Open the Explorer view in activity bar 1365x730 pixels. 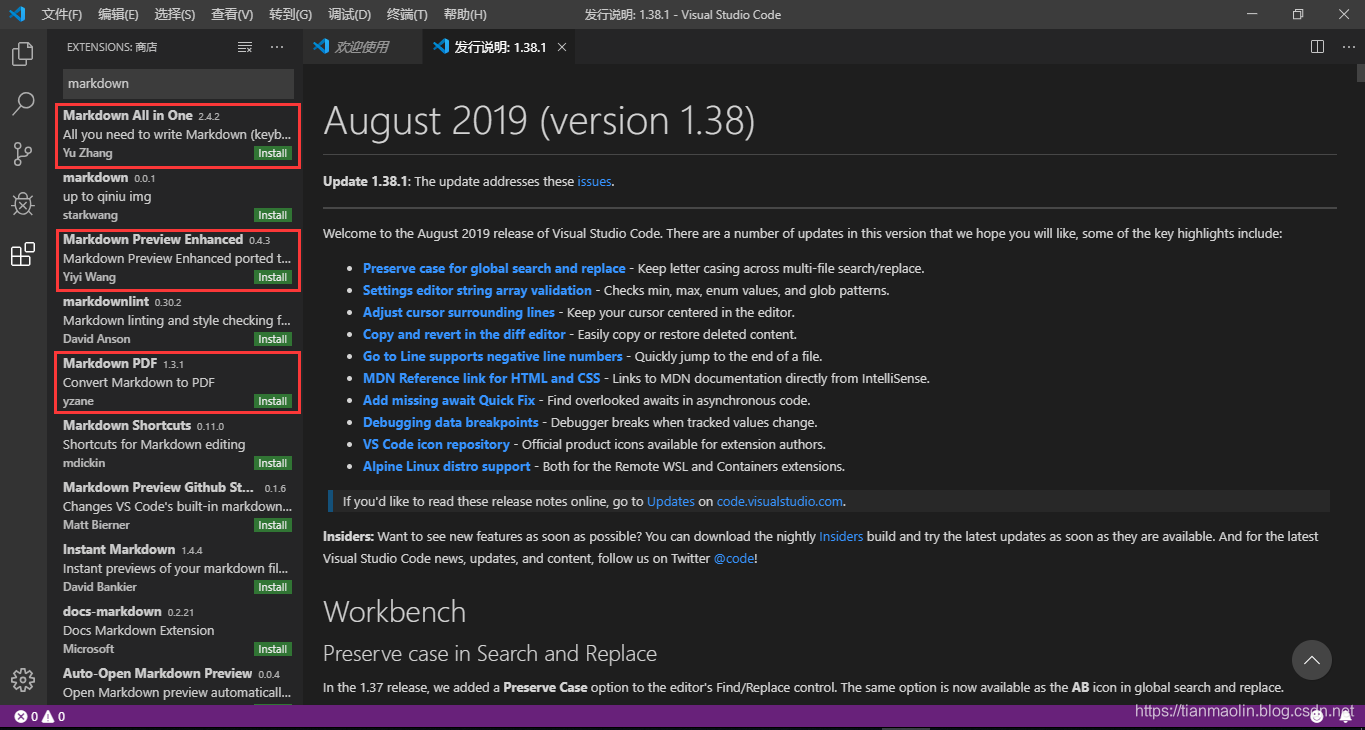(x=22, y=54)
